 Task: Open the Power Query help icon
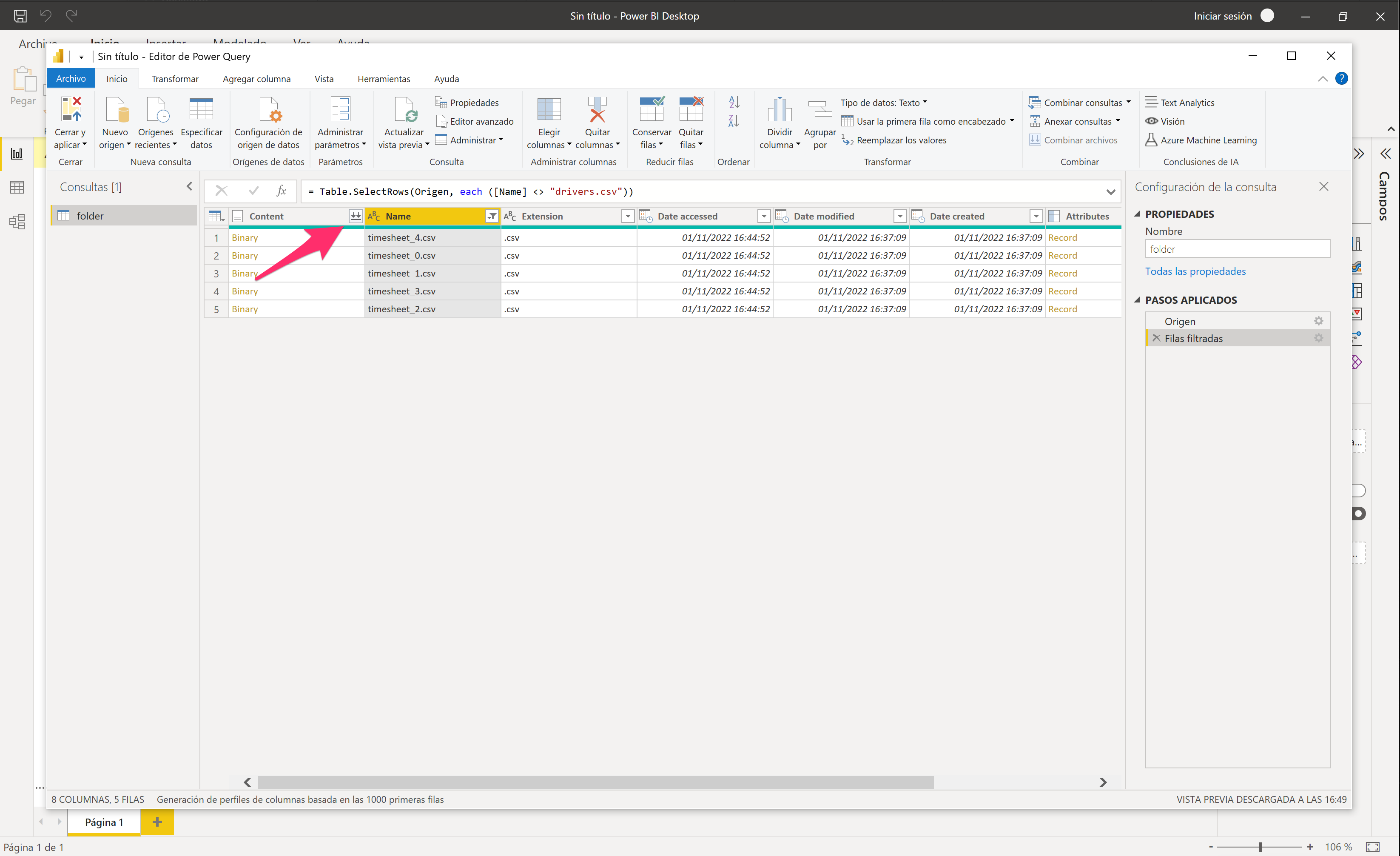click(1341, 78)
